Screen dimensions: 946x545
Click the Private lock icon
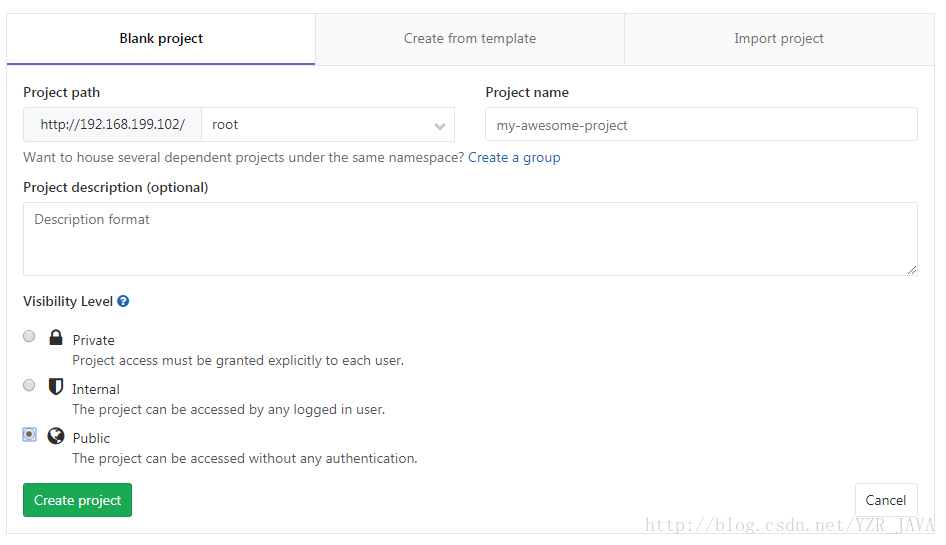56,337
